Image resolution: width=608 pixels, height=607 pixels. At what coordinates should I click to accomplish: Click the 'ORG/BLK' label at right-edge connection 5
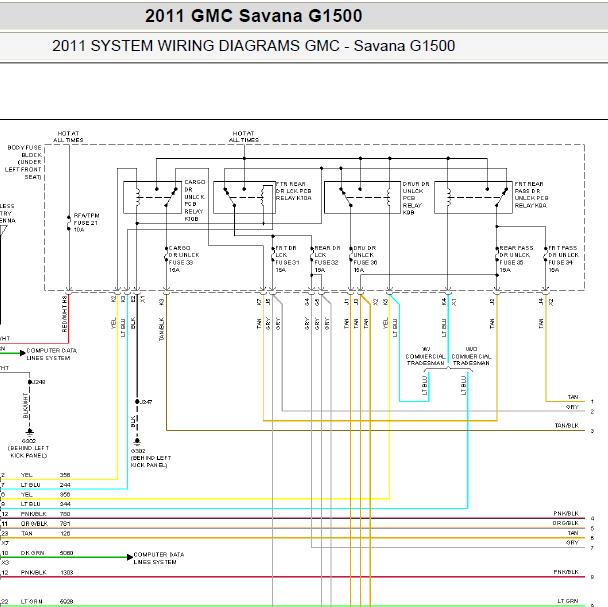click(x=566, y=523)
